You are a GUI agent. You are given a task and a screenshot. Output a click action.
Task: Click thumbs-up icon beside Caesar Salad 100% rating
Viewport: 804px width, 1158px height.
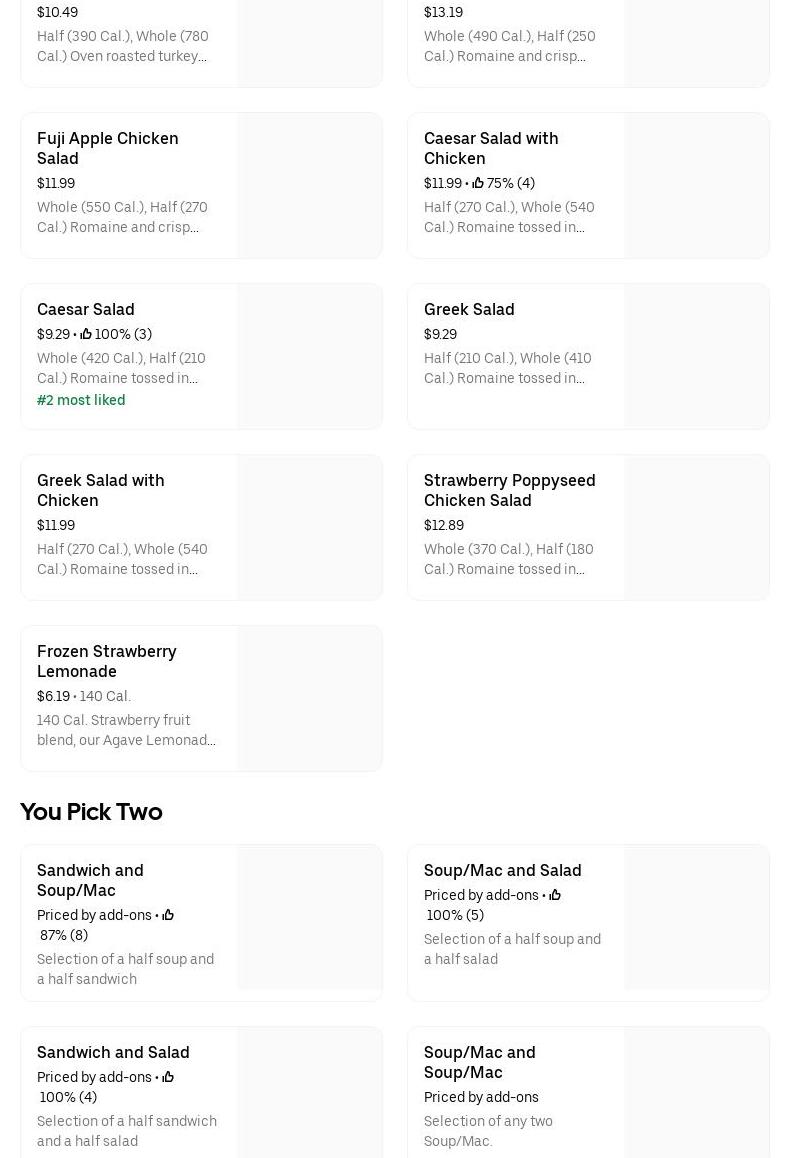pos(86,334)
